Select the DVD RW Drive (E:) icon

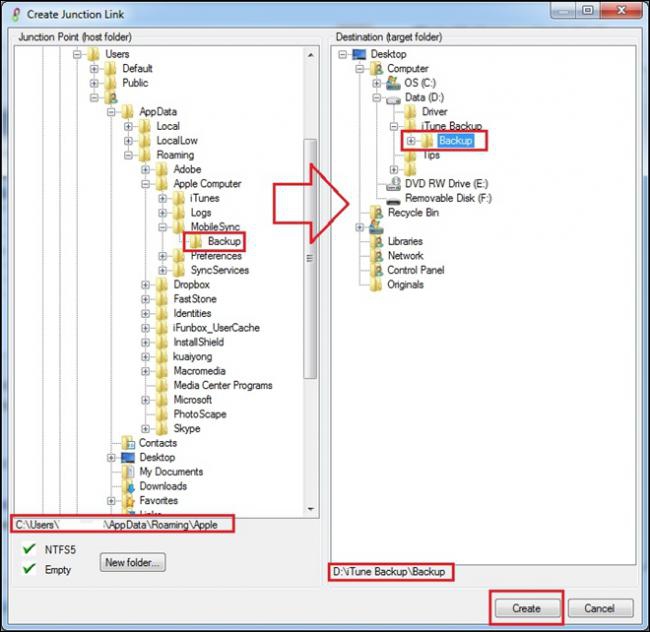coord(393,184)
